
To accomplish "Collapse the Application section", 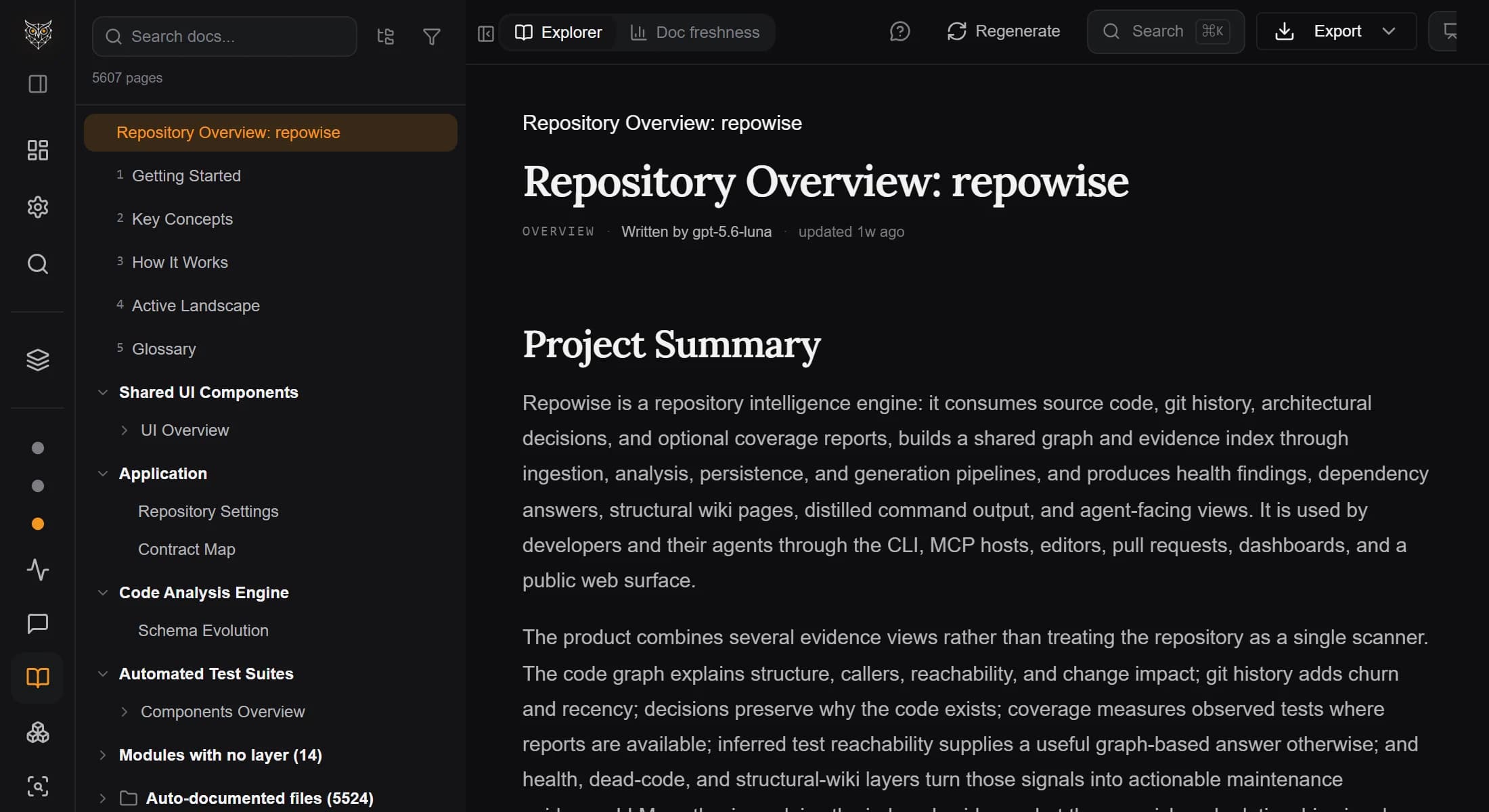I will (103, 474).
